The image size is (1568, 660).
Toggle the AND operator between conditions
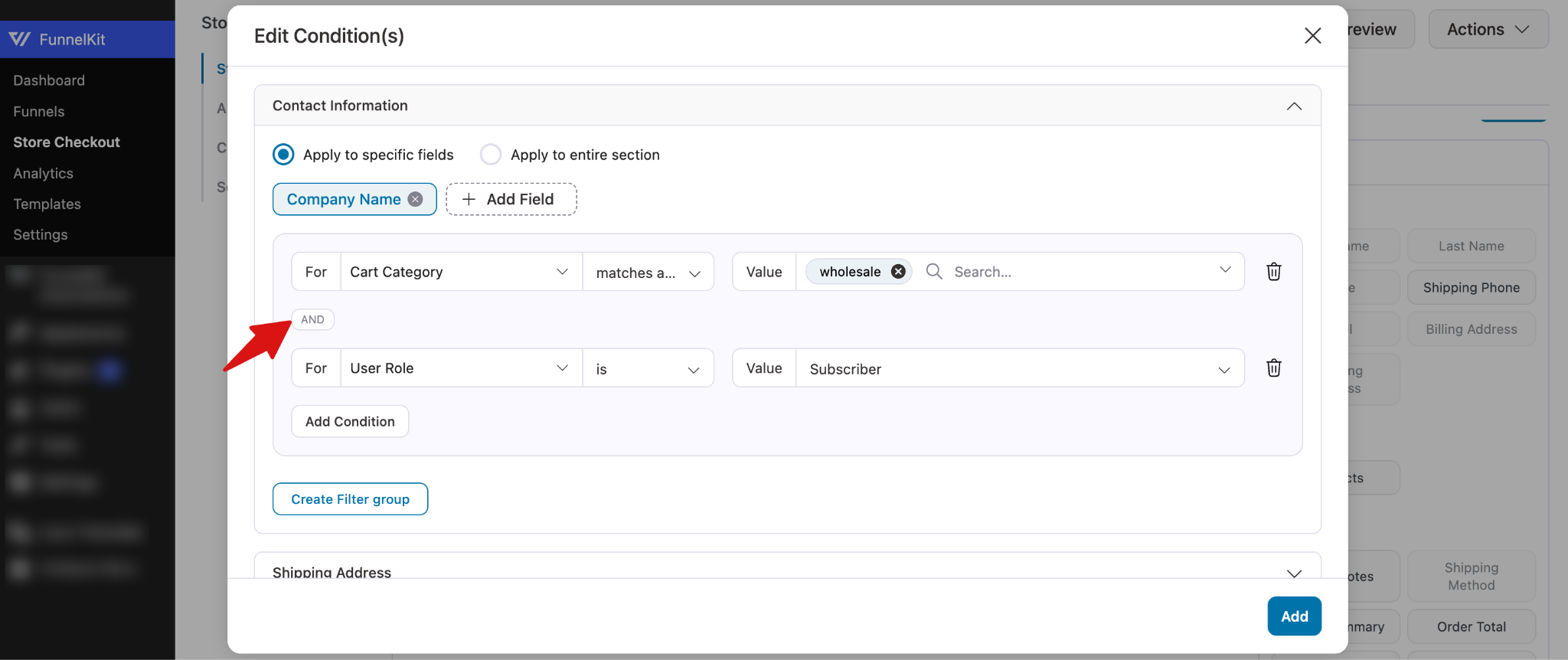click(x=312, y=319)
